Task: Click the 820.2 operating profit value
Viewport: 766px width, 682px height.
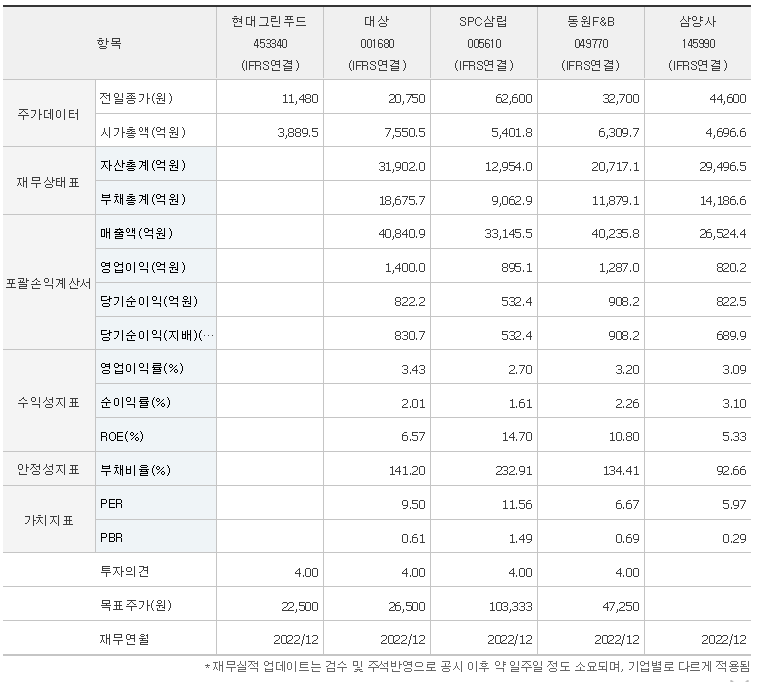Action: click(x=731, y=268)
